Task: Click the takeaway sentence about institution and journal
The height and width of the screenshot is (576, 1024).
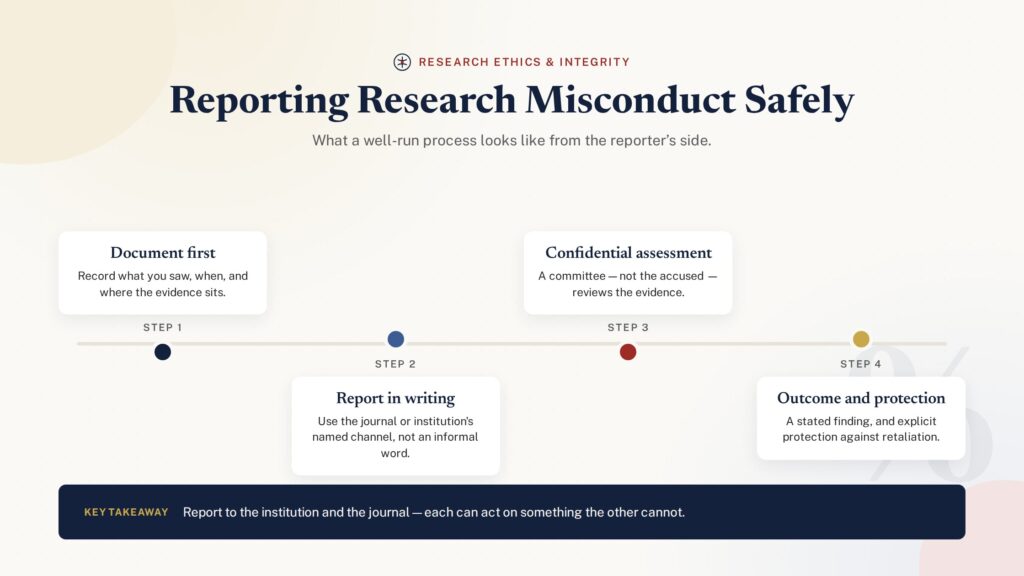Action: (x=434, y=512)
